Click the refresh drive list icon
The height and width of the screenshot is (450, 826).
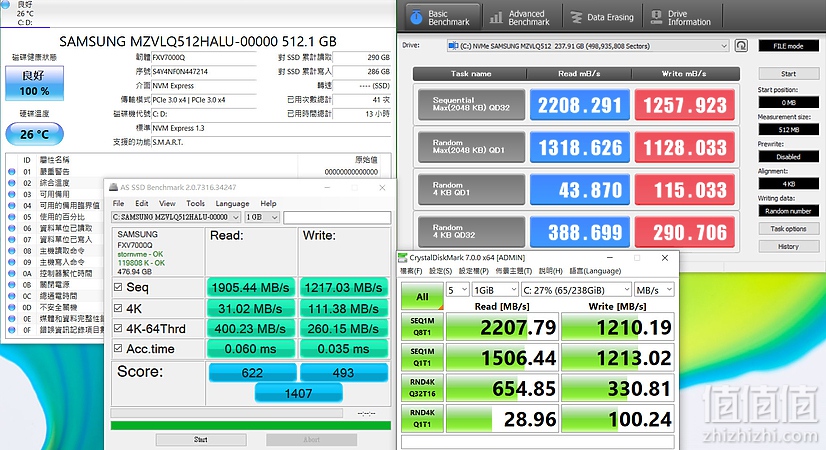pyautogui.click(x=741, y=46)
